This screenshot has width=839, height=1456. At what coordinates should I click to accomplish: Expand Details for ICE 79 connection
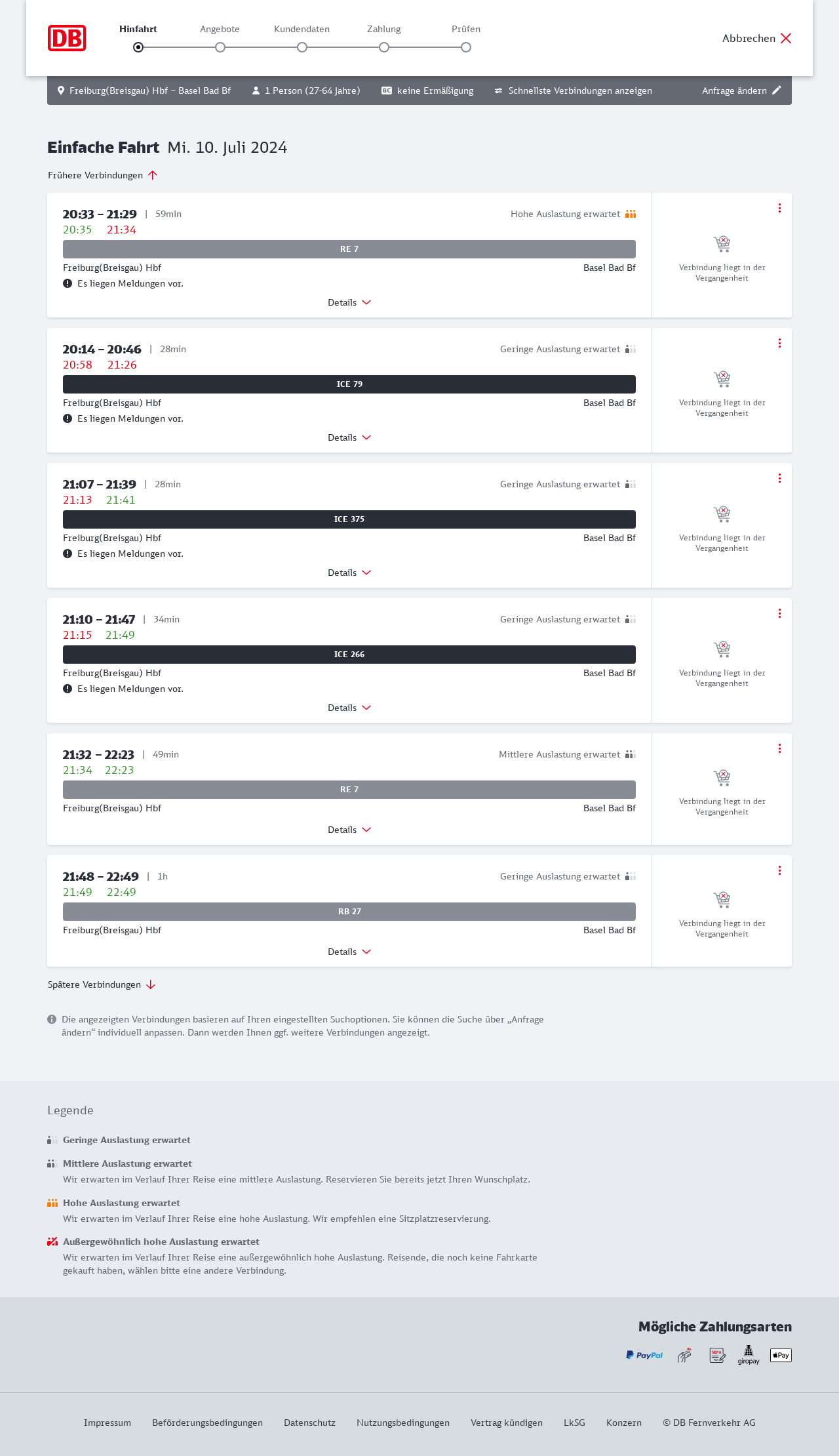[349, 437]
